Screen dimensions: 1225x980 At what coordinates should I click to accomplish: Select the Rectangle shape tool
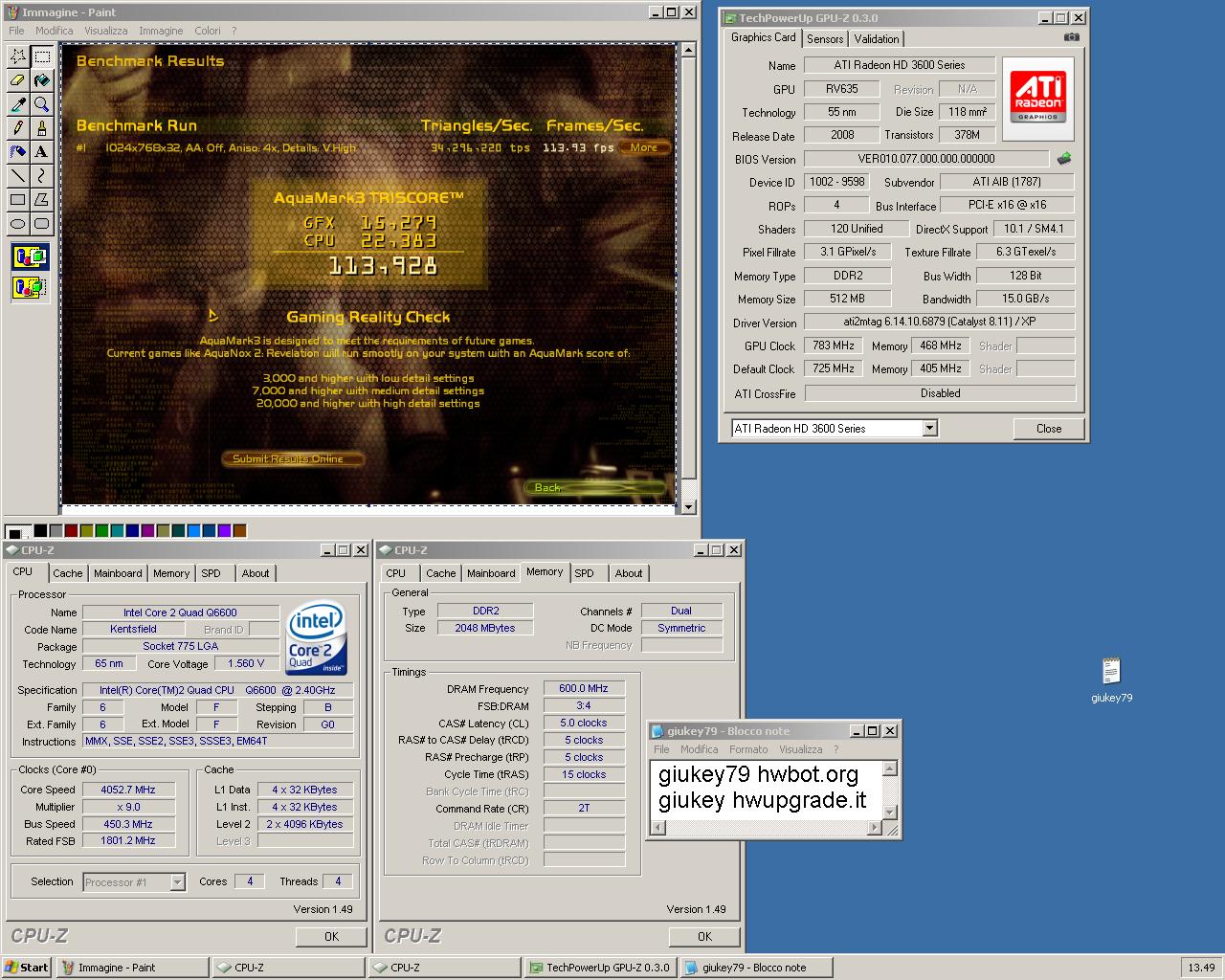18,200
